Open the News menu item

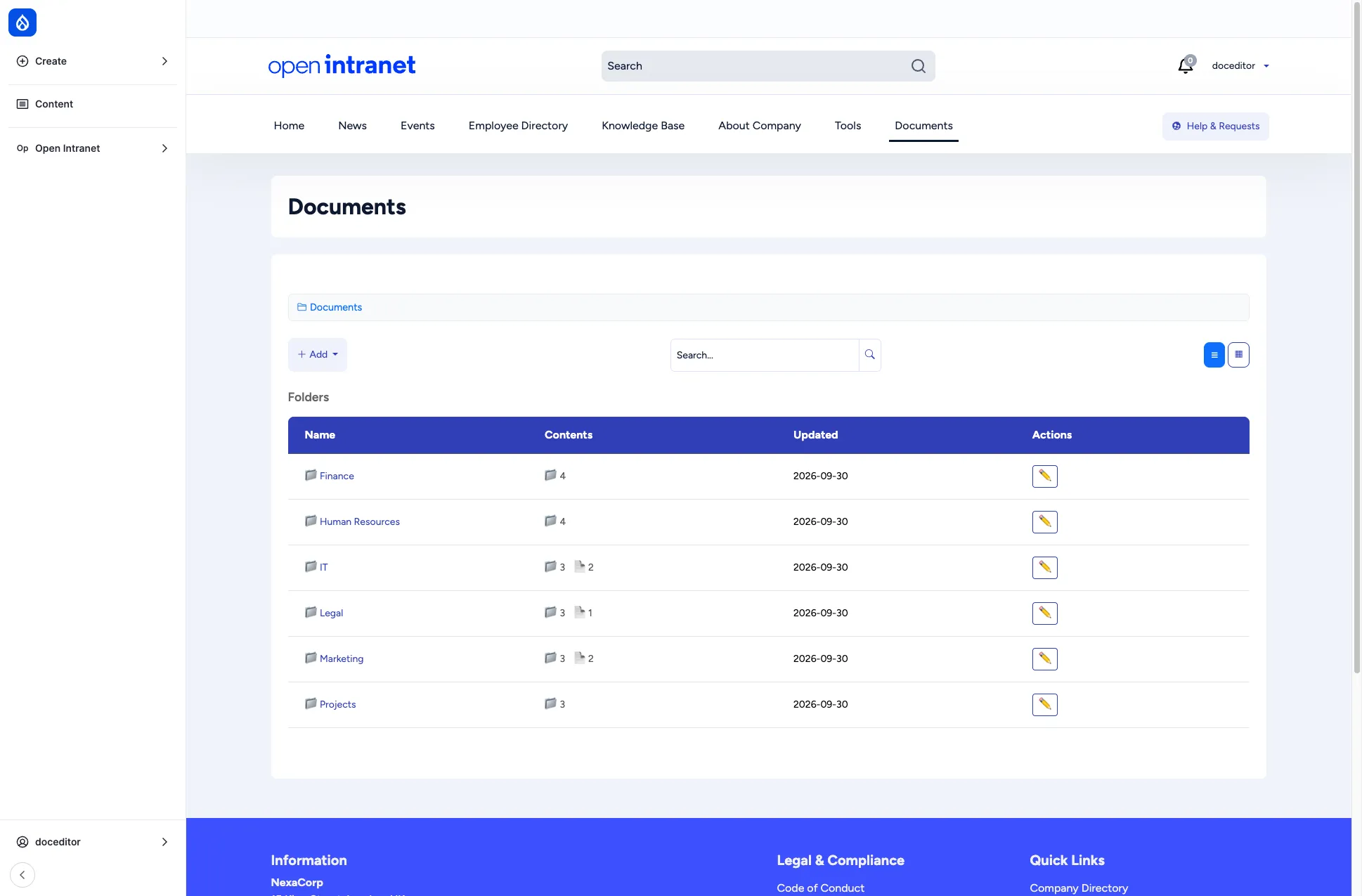(x=352, y=126)
